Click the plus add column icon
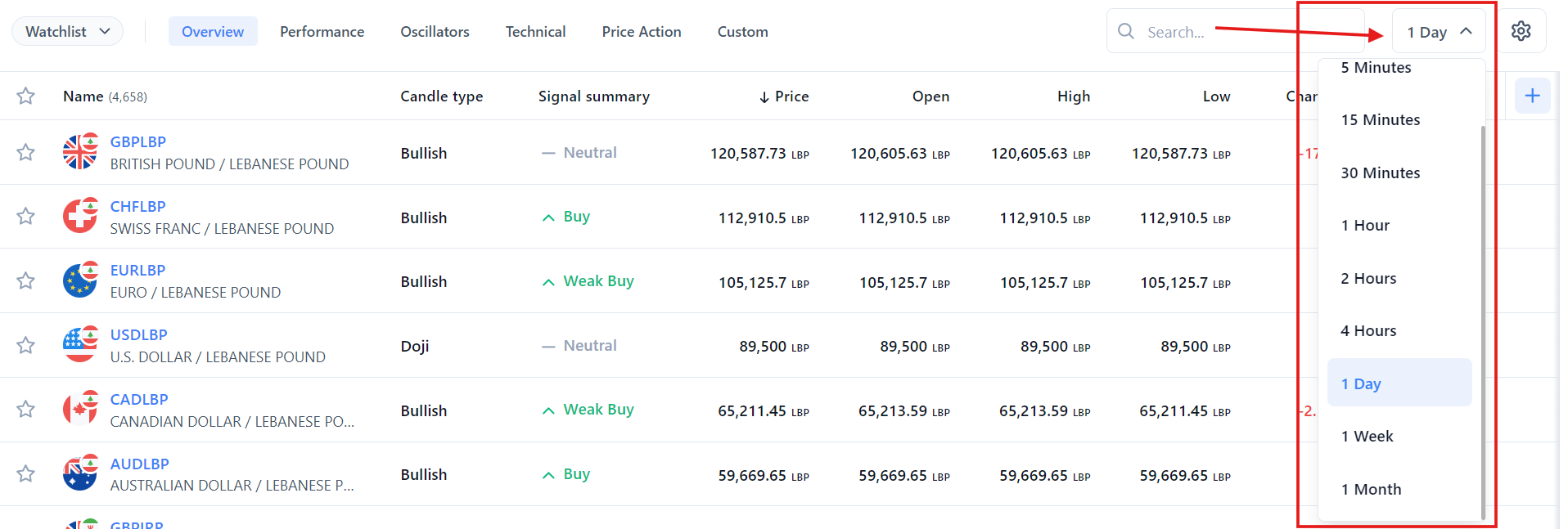 coord(1532,96)
